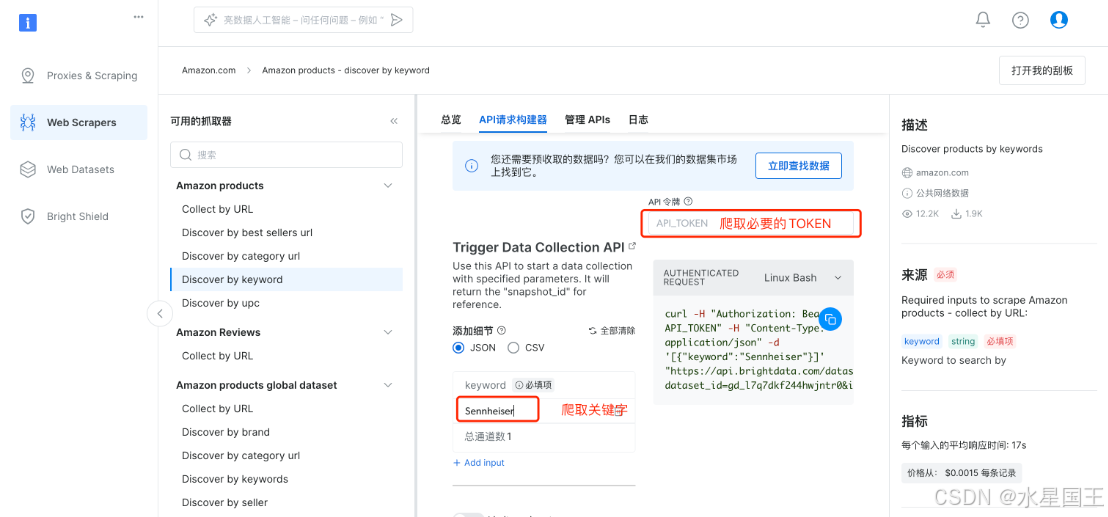Open the user account avatar
Image resolution: width=1108 pixels, height=517 pixels.
click(1059, 20)
